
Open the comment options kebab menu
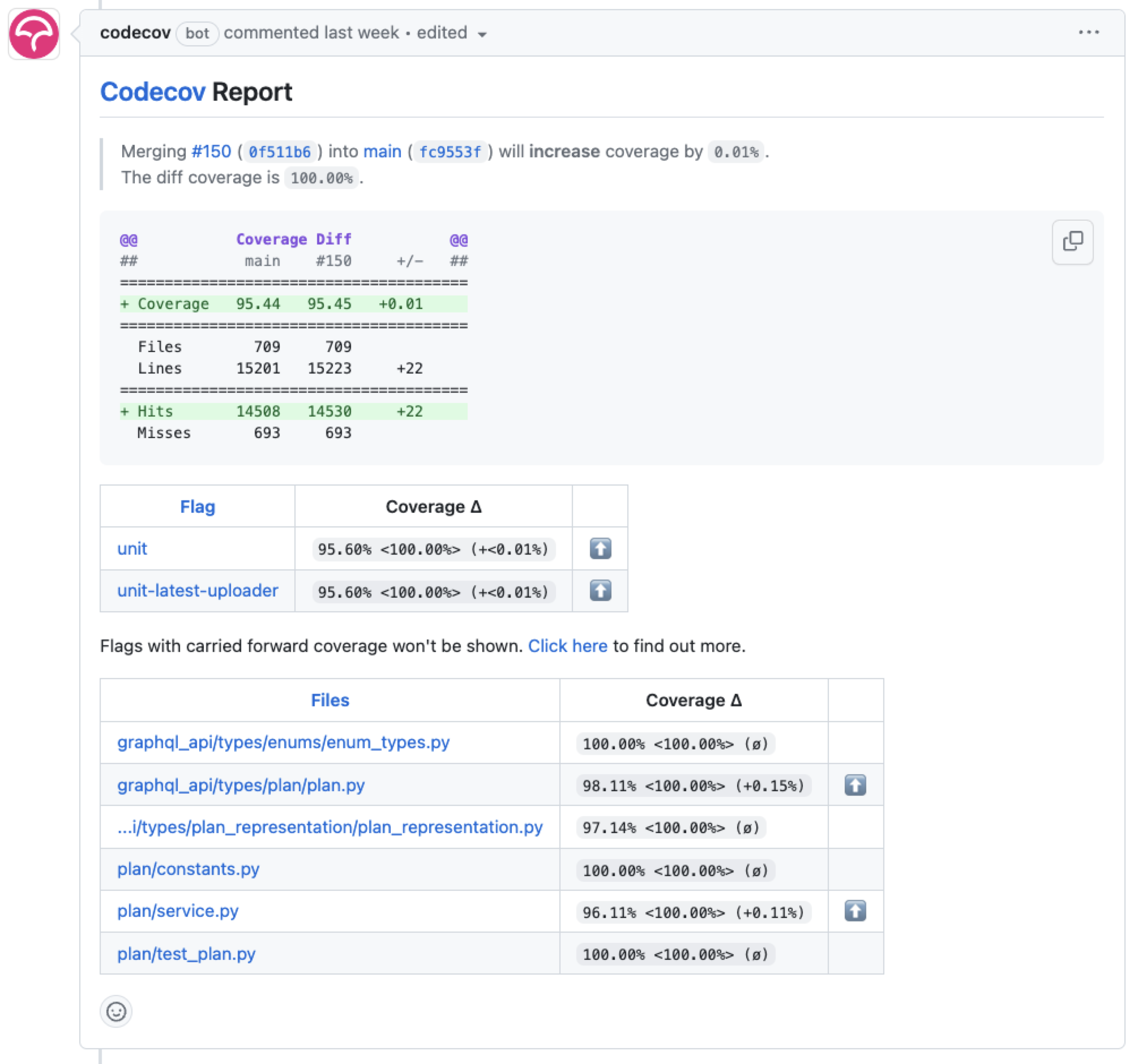point(1090,33)
